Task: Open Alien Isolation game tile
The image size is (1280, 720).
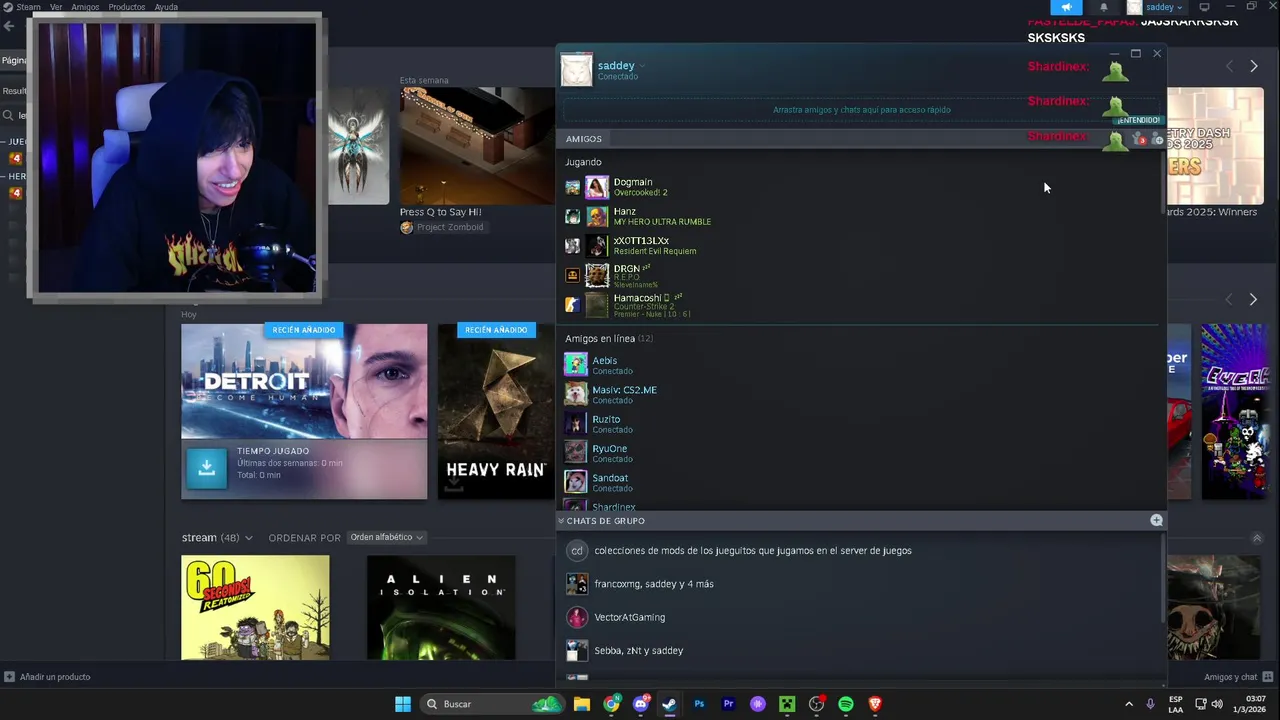Action: [x=441, y=608]
